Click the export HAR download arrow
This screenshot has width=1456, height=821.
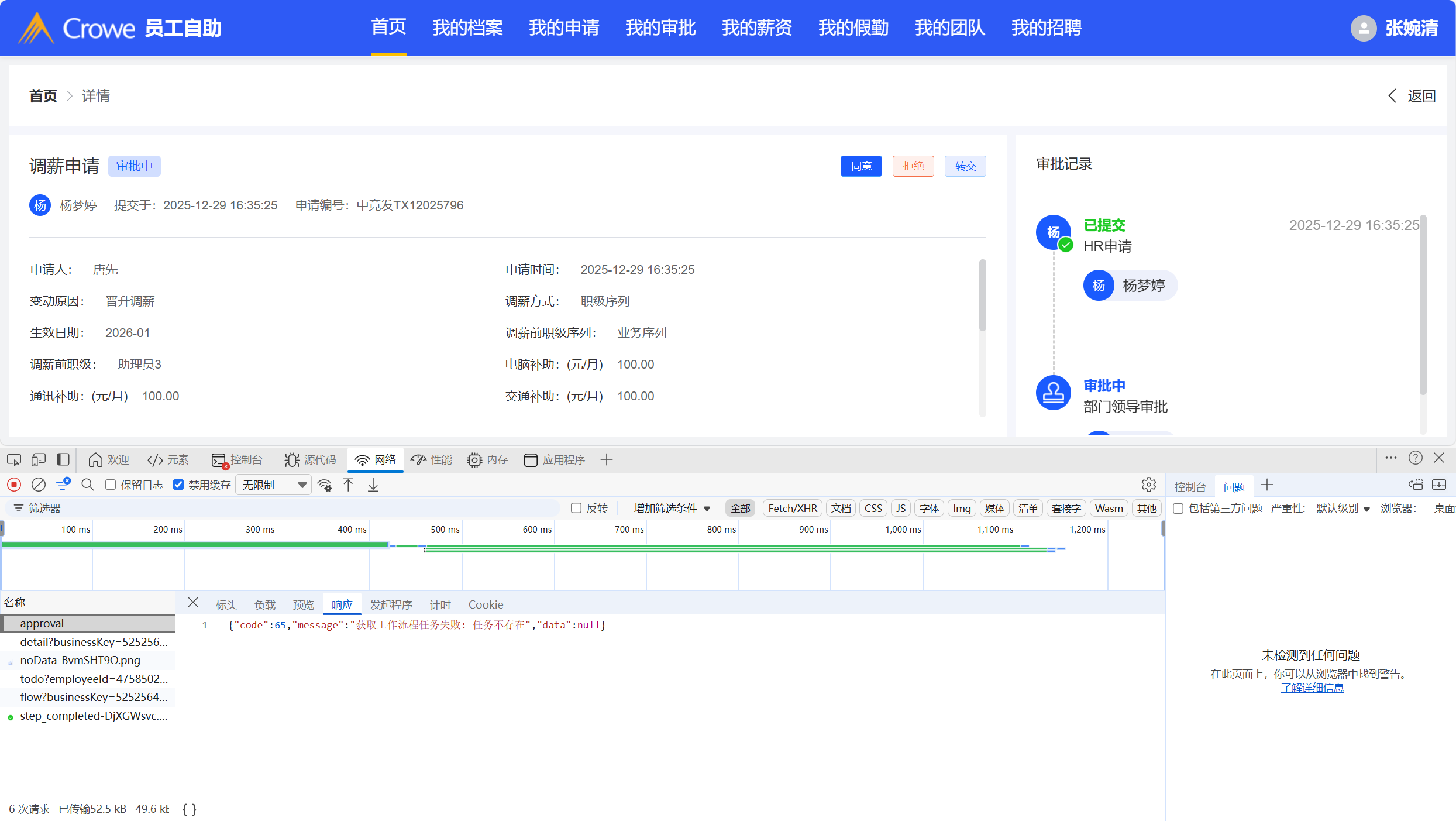[x=373, y=485]
